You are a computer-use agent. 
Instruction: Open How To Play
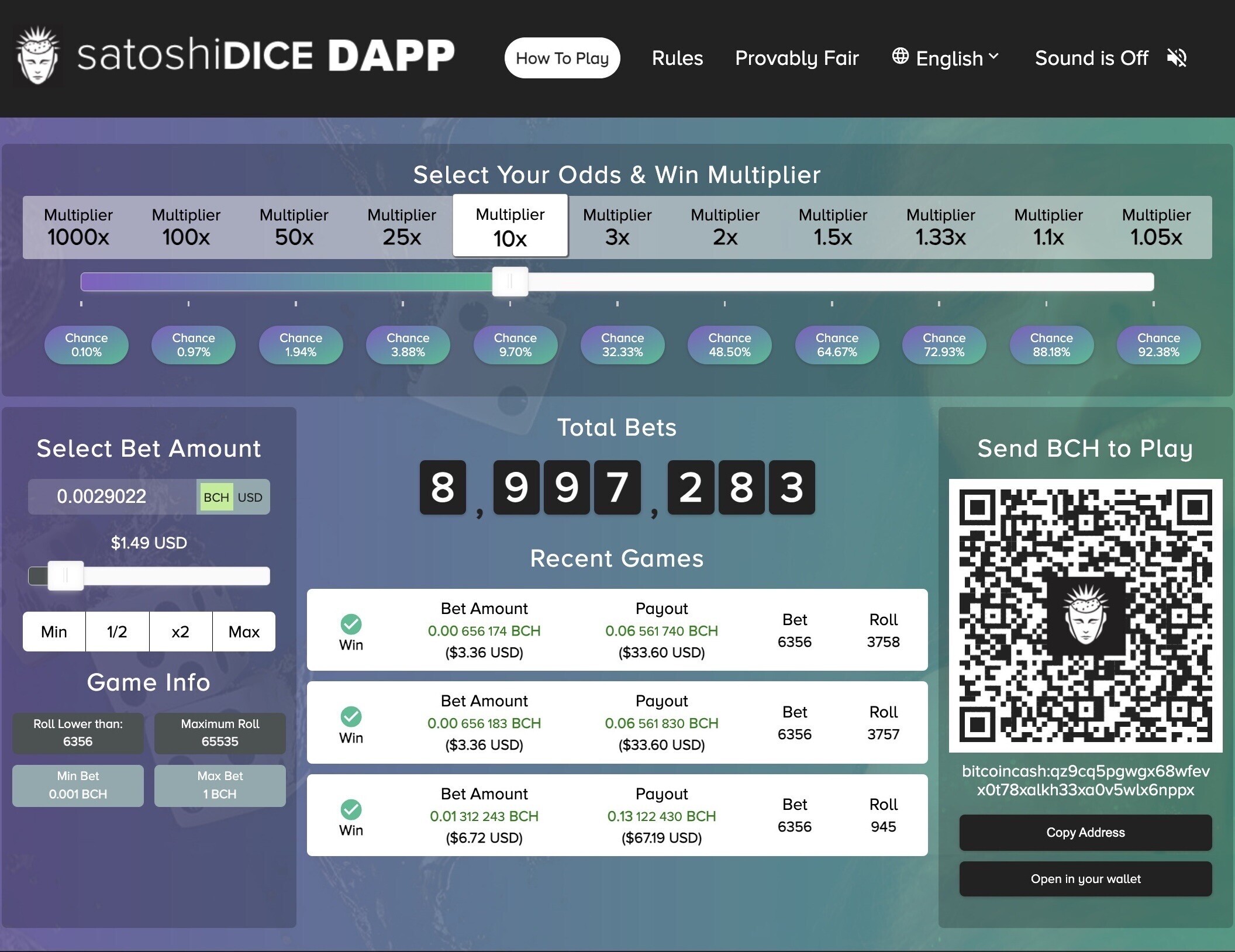click(562, 58)
